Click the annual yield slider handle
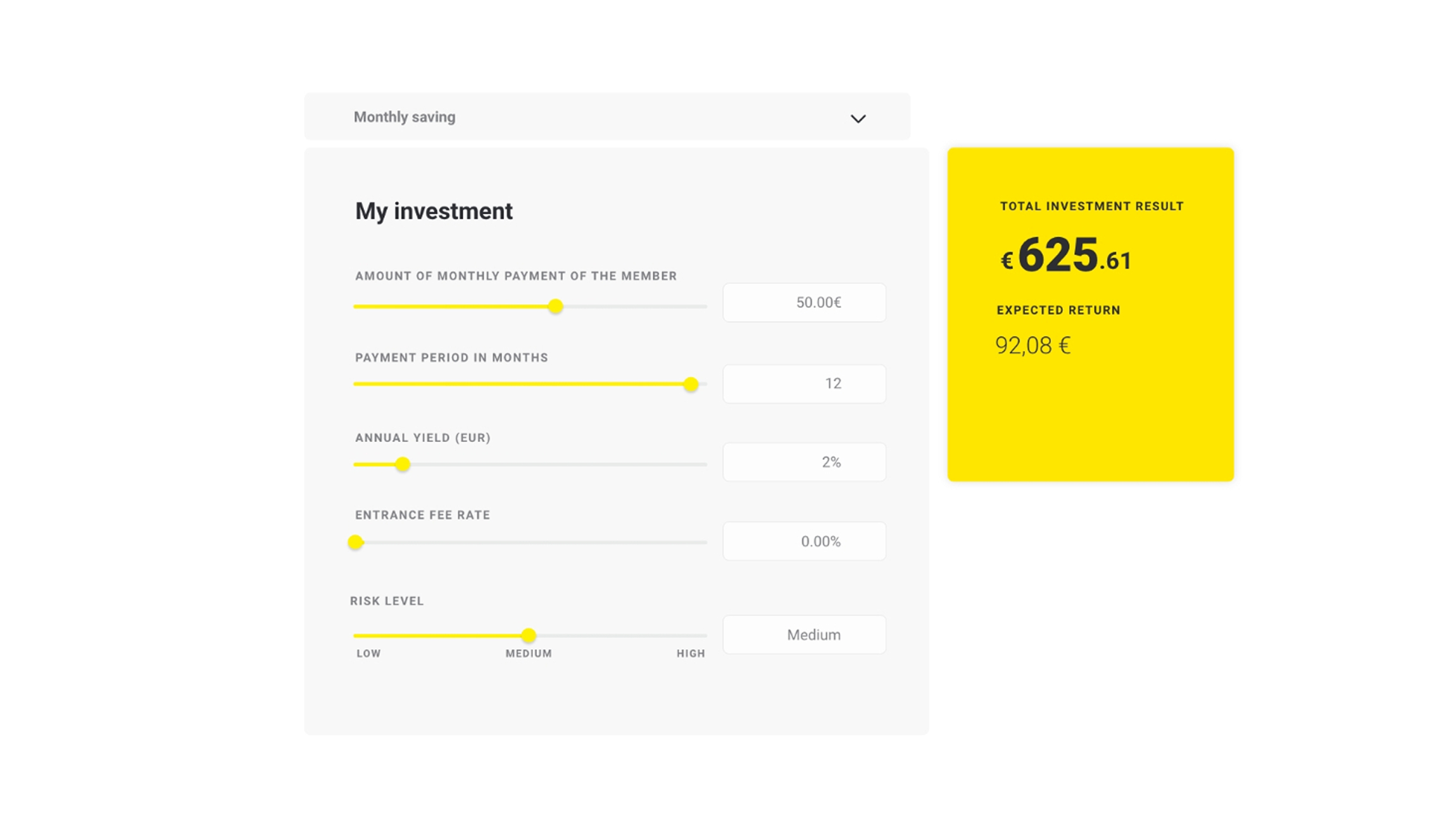 (x=403, y=464)
